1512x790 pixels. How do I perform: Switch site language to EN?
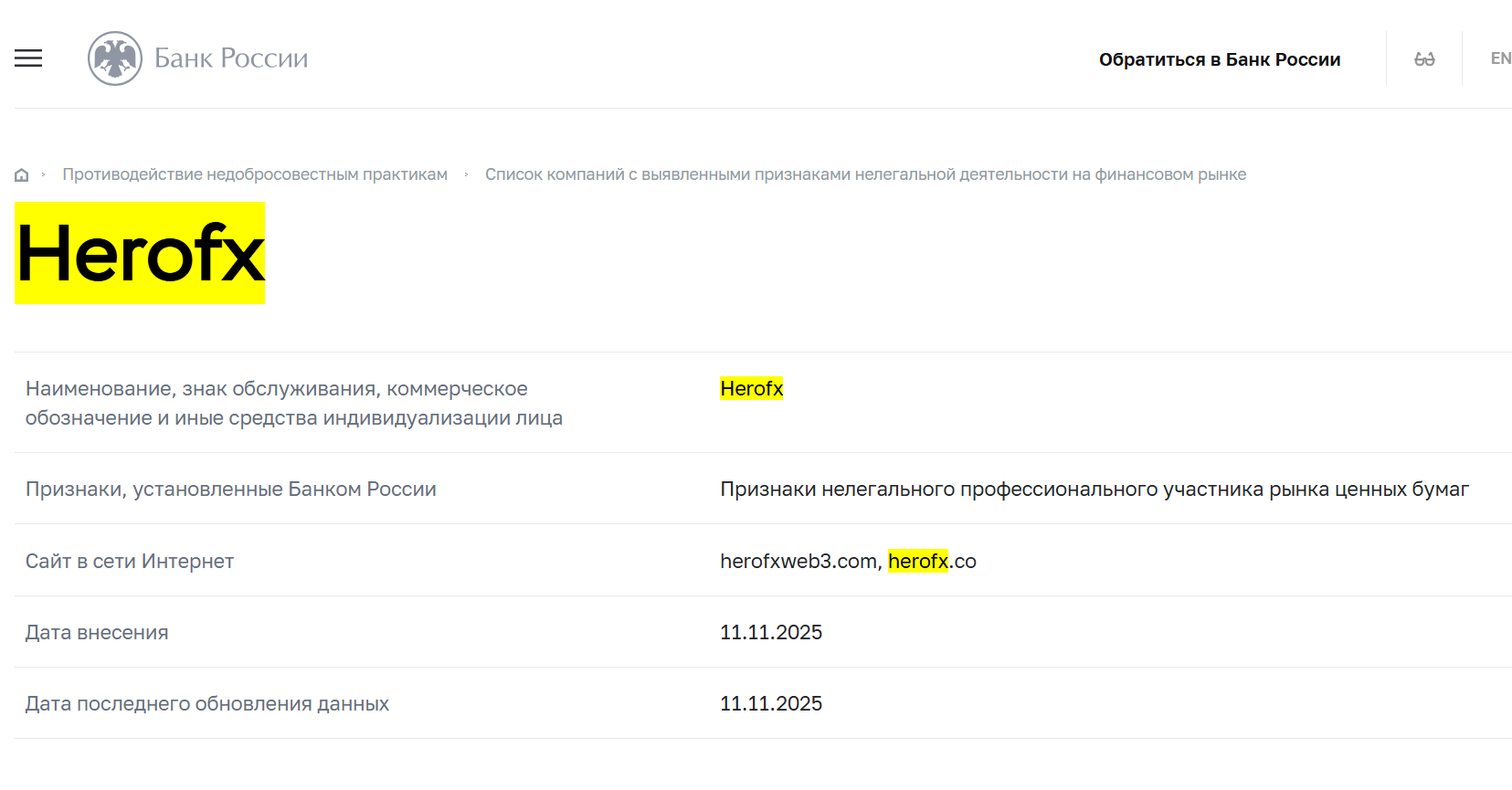[x=1501, y=58]
